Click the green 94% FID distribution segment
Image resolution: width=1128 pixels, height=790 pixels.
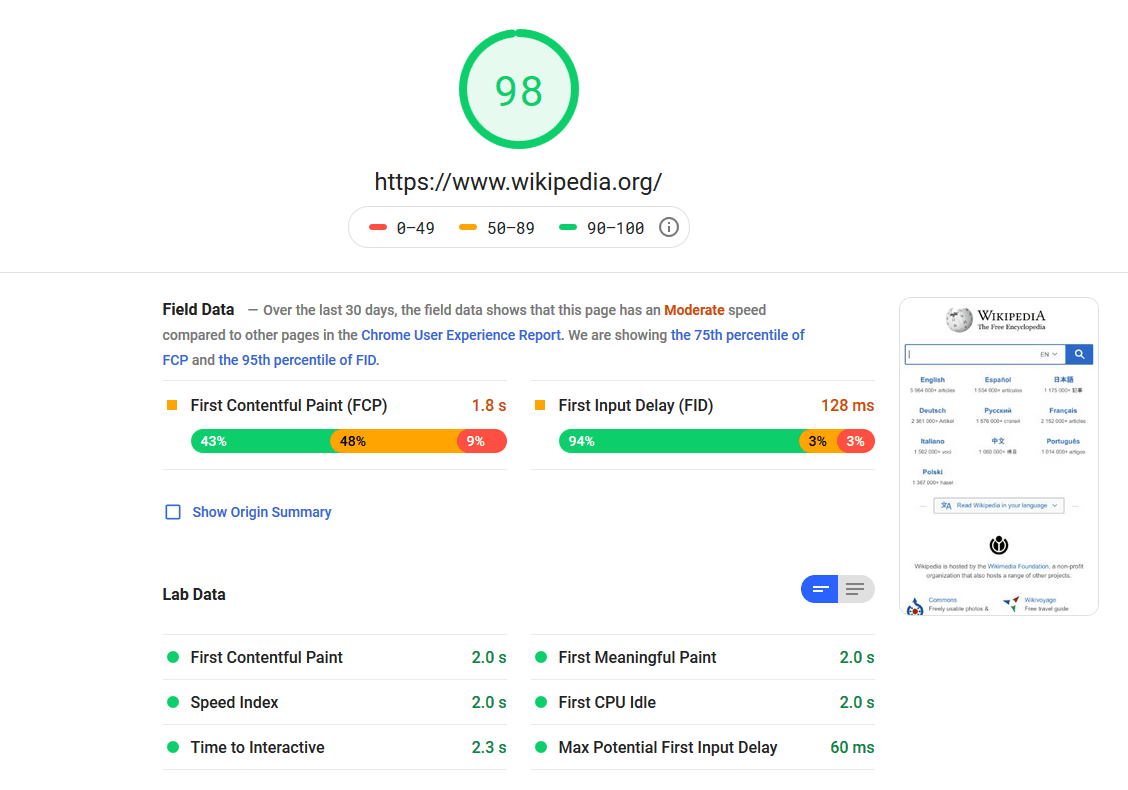point(678,441)
